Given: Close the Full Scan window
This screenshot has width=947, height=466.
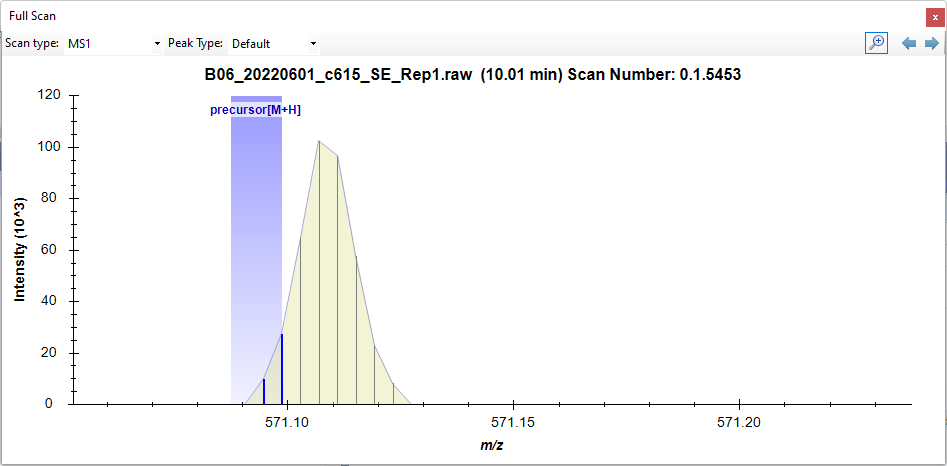Looking at the screenshot, I should 934,17.
